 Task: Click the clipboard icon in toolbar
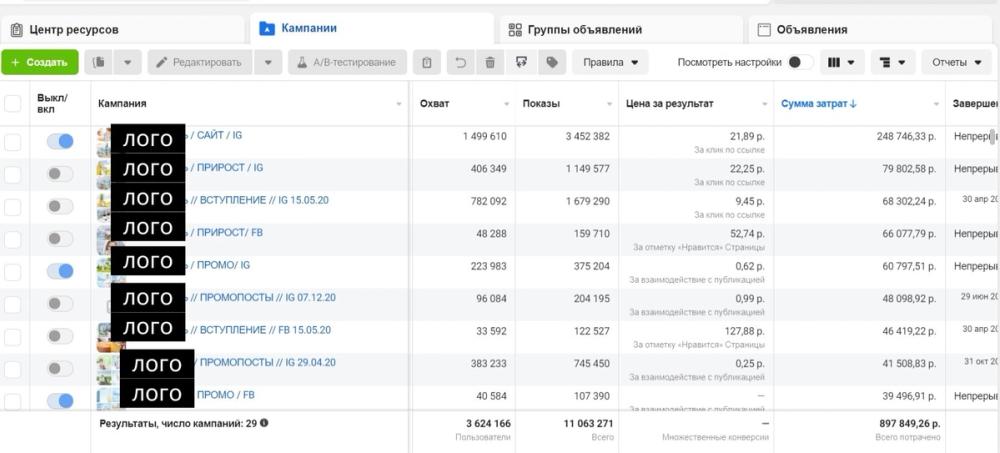[x=427, y=63]
